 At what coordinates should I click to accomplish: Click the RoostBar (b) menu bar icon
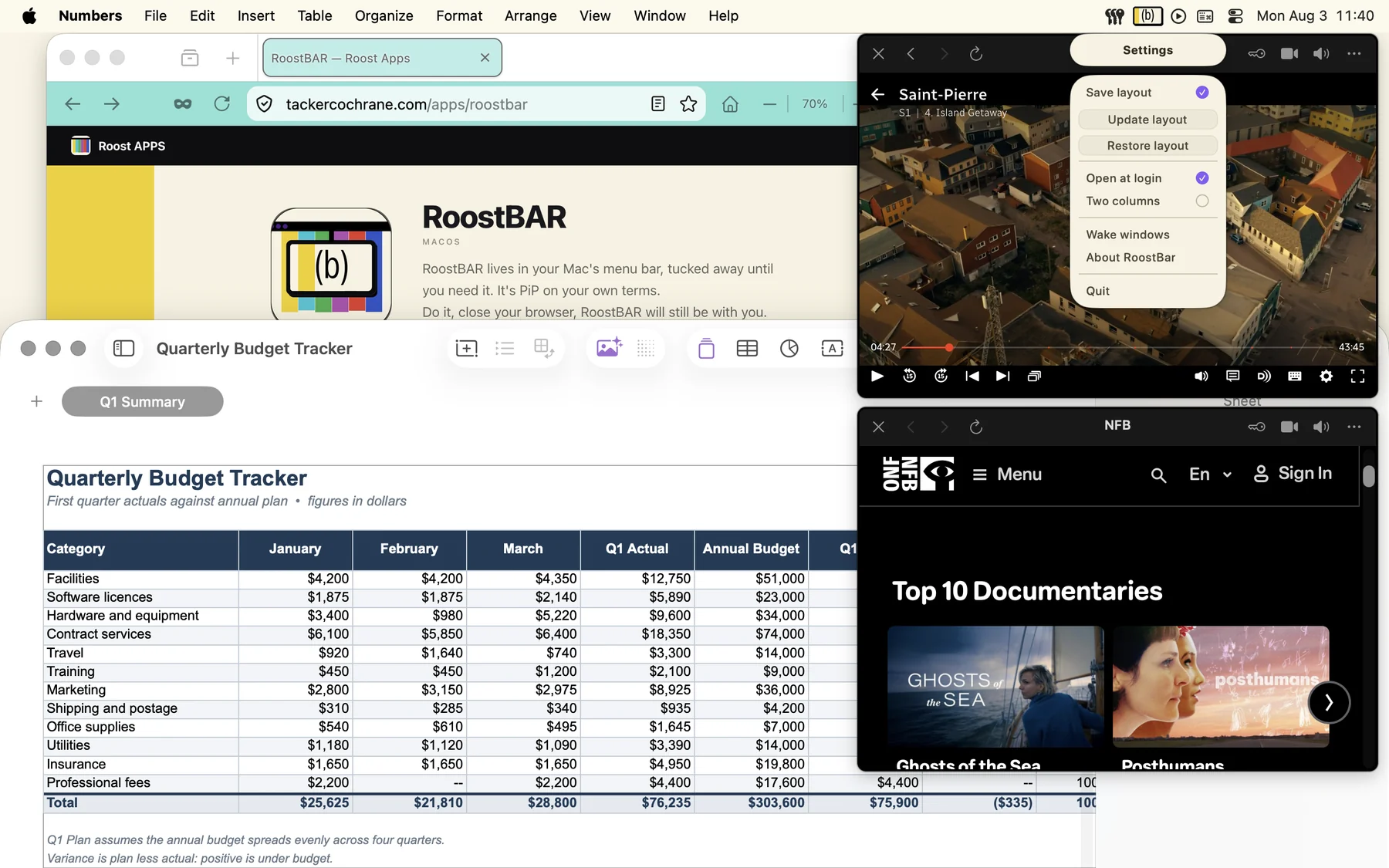point(1147,15)
